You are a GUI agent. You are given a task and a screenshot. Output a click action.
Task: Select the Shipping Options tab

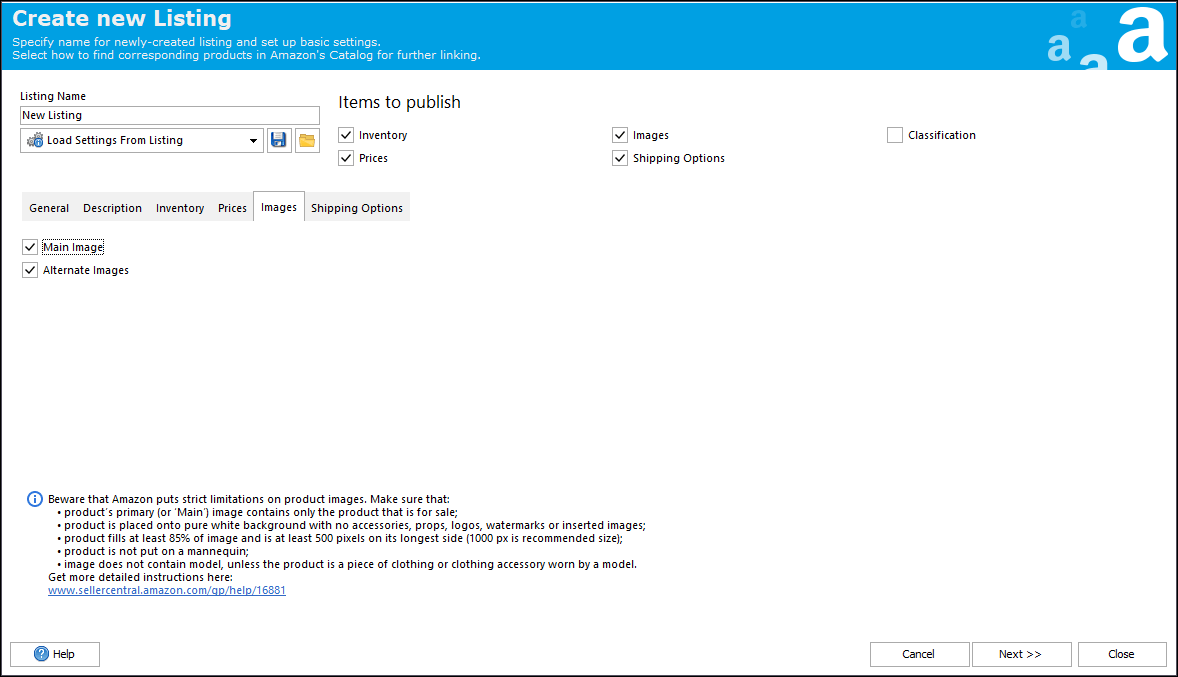(357, 208)
